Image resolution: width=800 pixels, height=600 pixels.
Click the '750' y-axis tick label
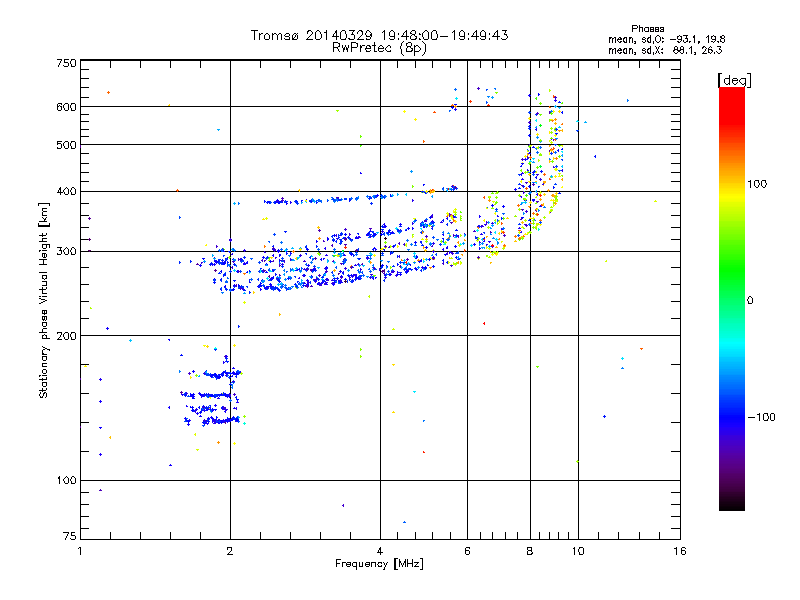67,63
